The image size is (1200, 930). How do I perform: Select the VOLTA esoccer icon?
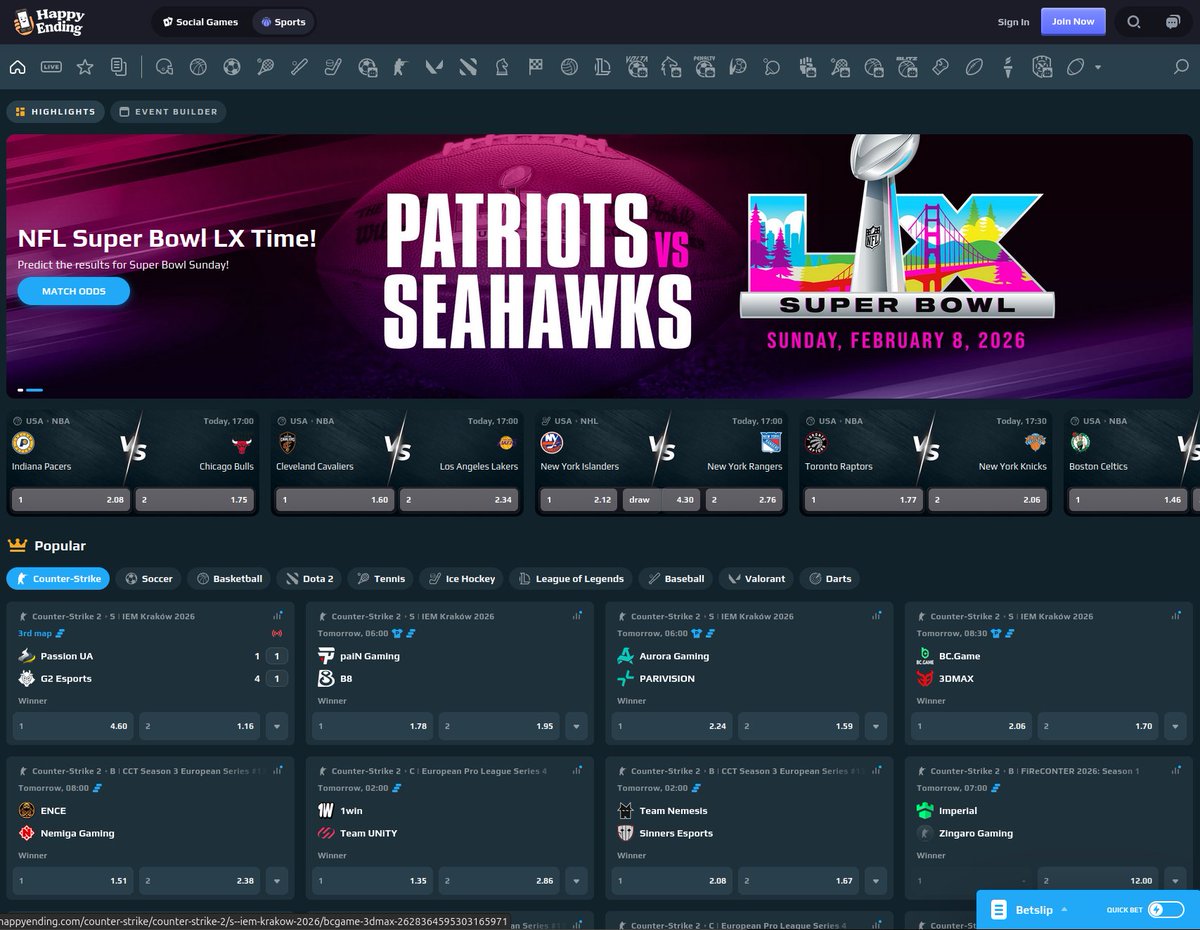[636, 67]
